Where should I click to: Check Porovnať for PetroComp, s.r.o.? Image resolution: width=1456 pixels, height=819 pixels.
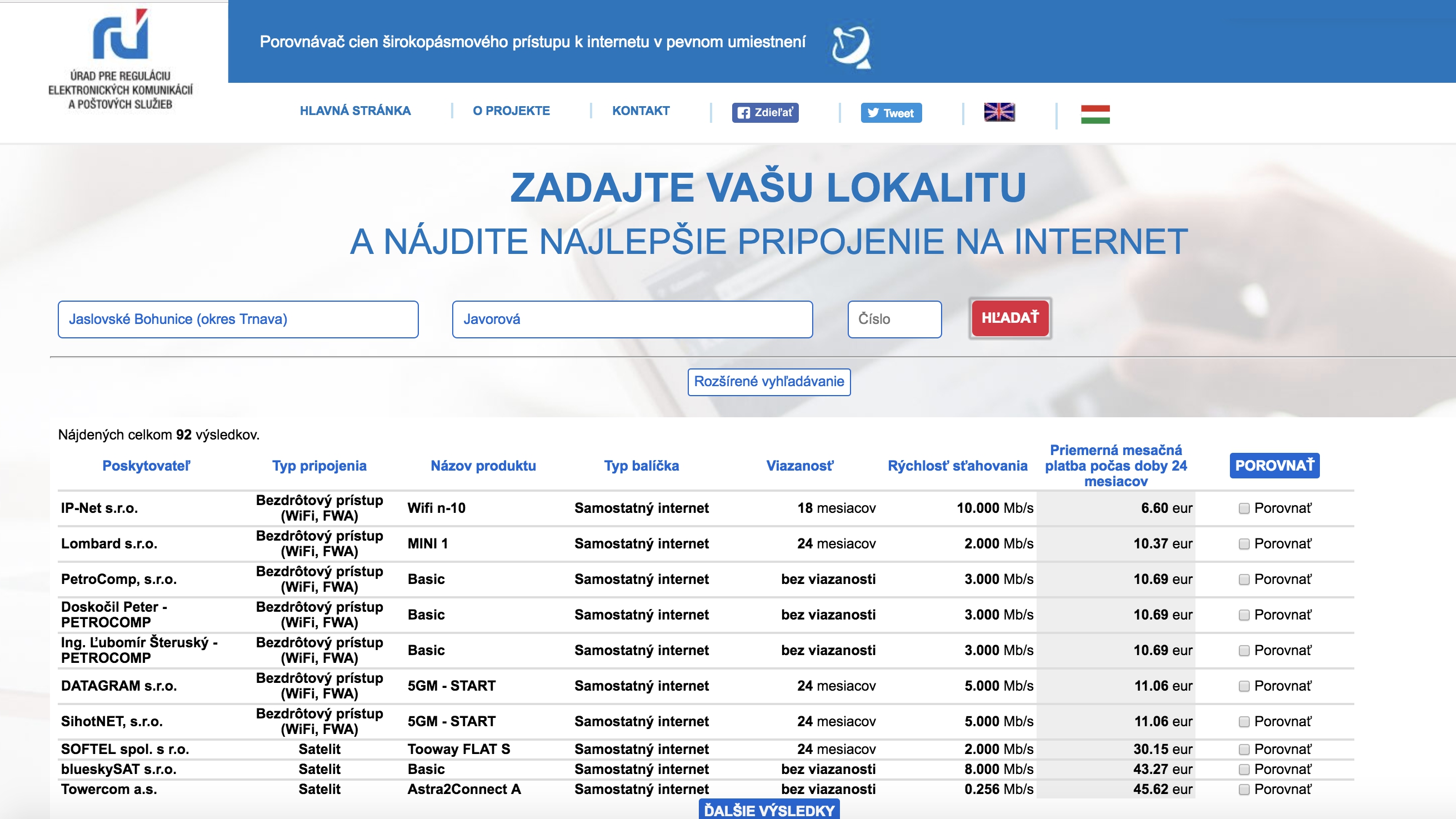(x=1243, y=580)
